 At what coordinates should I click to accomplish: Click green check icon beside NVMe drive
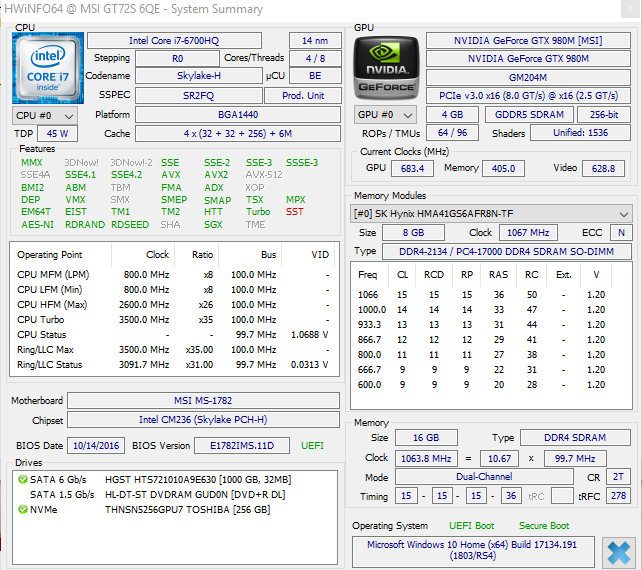click(x=23, y=509)
